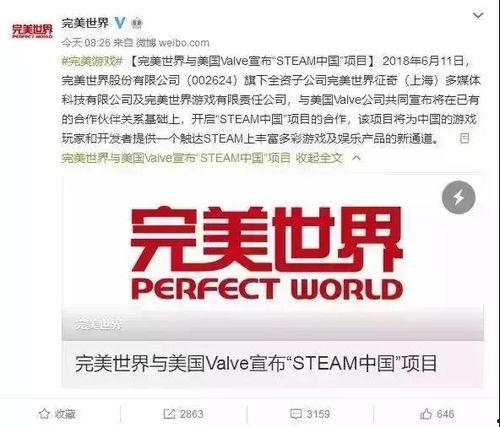The width and height of the screenshot is (500, 427).
Task: Collapse full text with 收起全文
Action: coord(319,158)
